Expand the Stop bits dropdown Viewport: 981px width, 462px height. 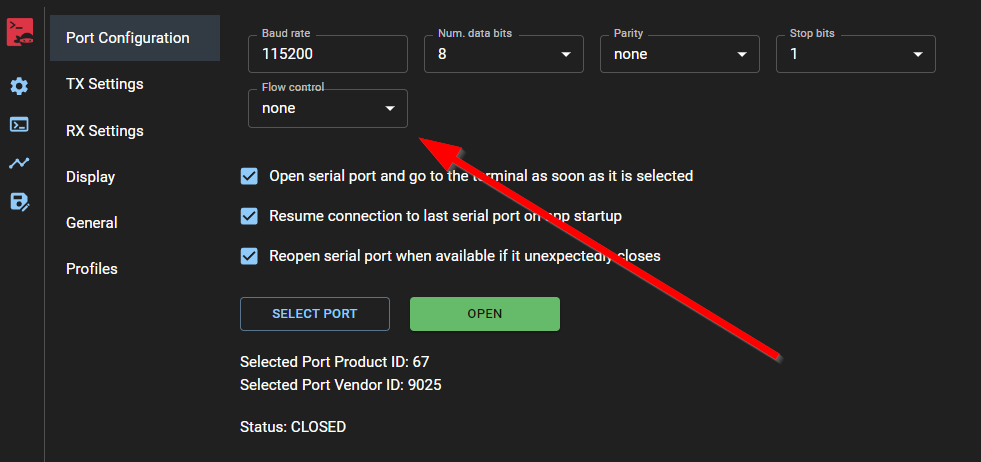(855, 54)
